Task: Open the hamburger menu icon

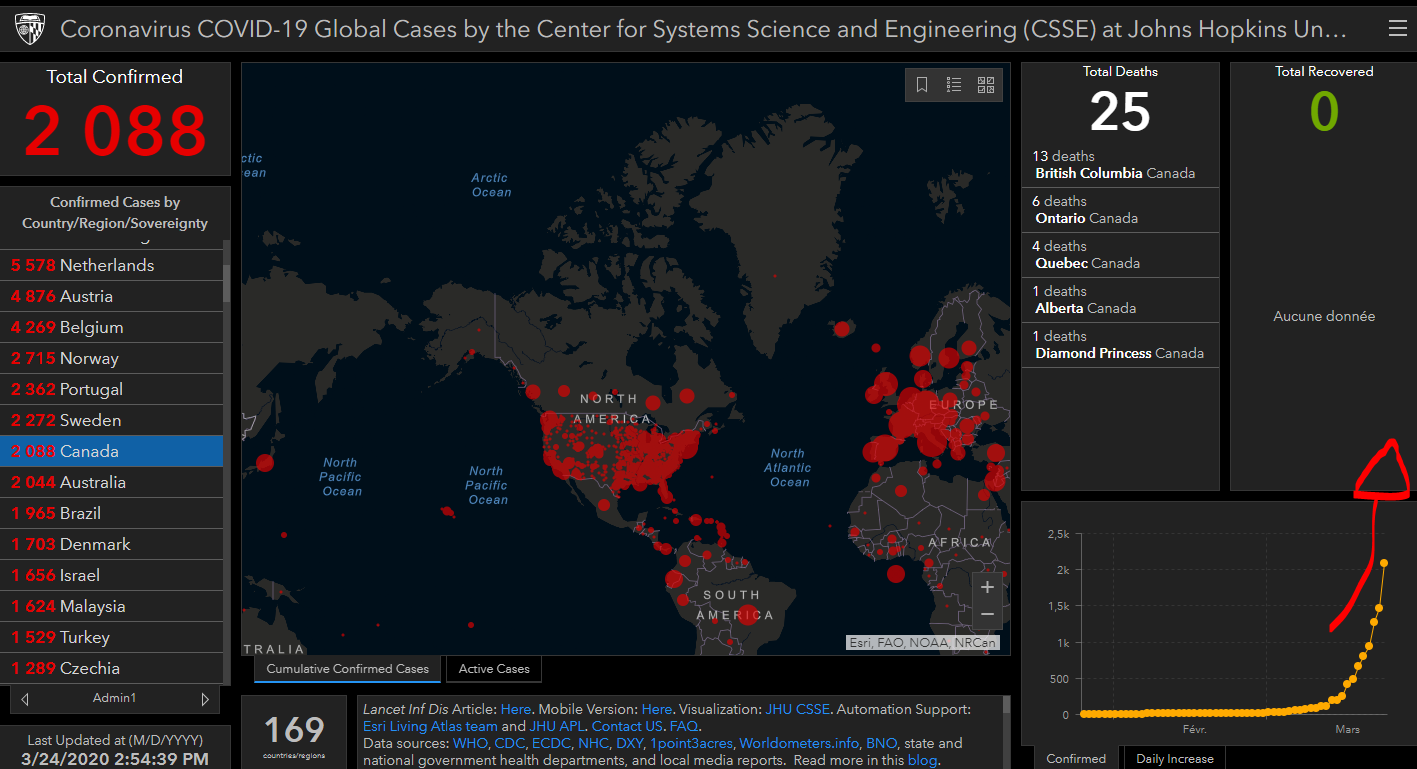Action: (x=1397, y=29)
